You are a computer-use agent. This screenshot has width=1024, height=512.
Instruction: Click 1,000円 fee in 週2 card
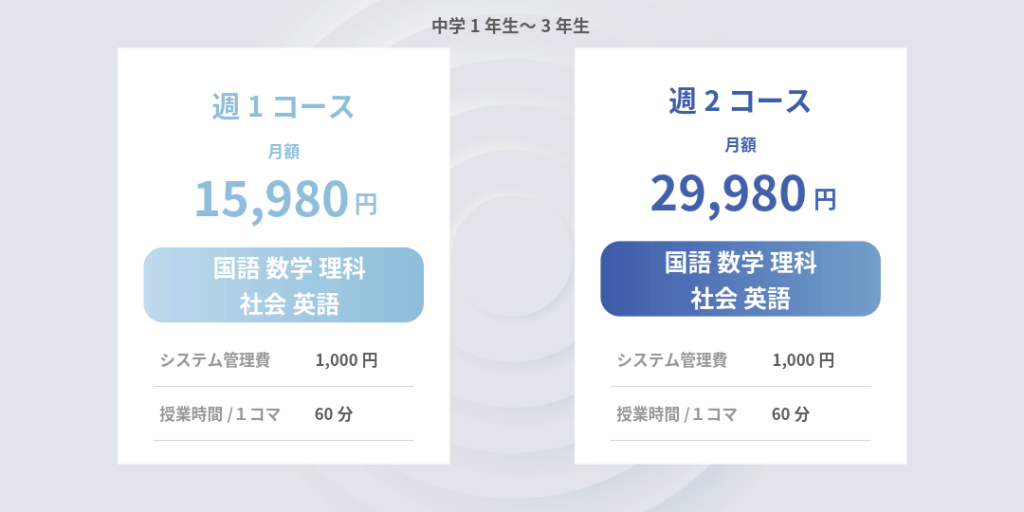(803, 360)
